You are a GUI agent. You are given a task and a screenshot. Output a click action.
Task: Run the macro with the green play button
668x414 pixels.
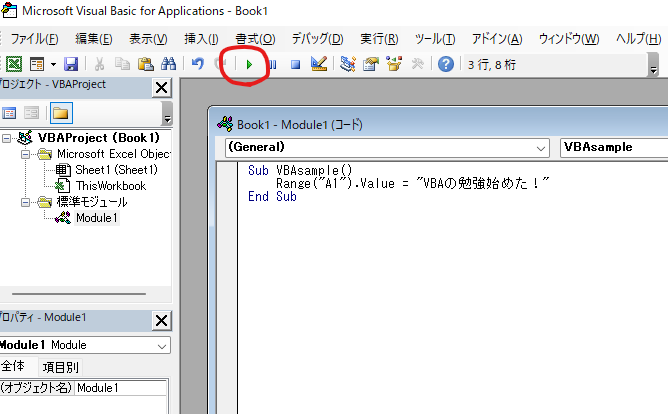[x=249, y=65]
